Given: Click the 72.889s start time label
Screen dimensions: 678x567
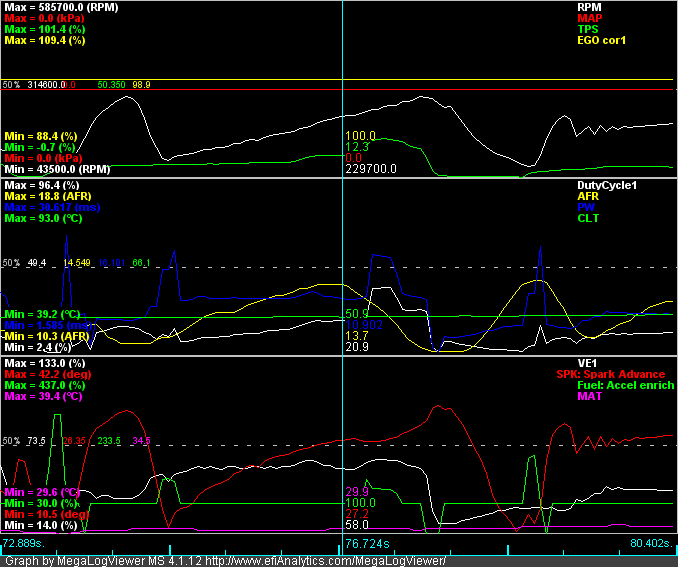Looking at the screenshot, I should pyautogui.click(x=22, y=543).
